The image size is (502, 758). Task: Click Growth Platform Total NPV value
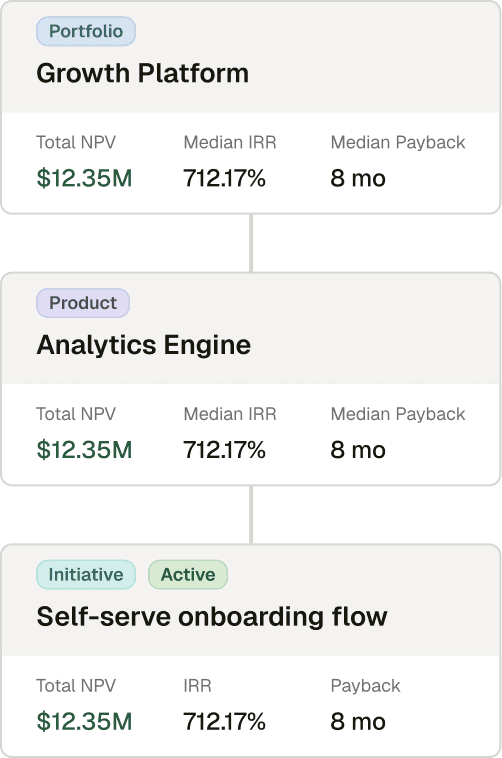click(84, 178)
